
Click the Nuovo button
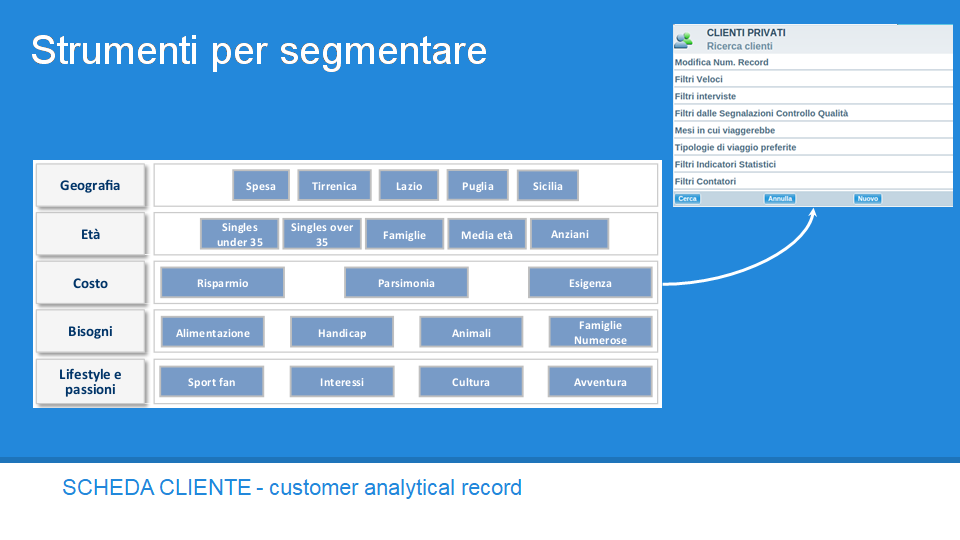(x=868, y=198)
